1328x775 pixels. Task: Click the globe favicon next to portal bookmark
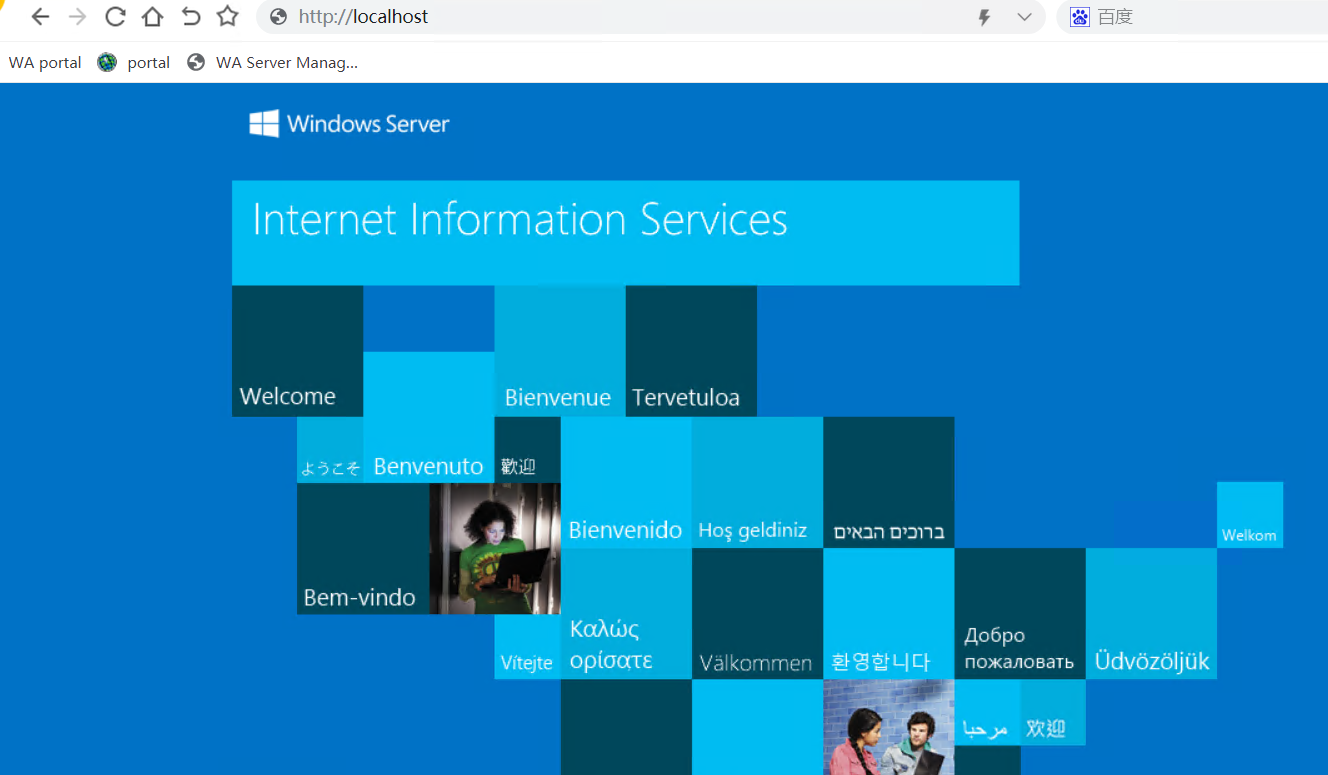pyautogui.click(x=106, y=62)
